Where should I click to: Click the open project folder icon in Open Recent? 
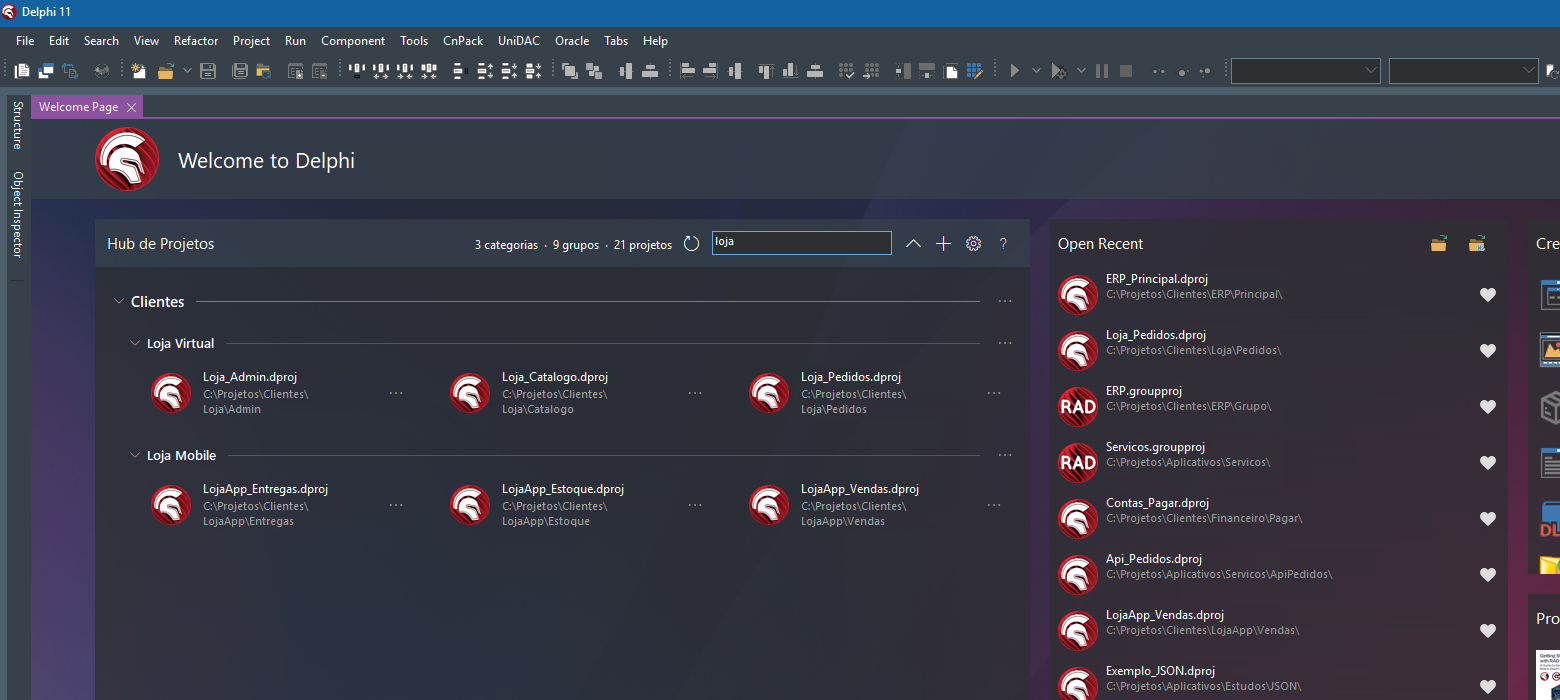[1438, 244]
